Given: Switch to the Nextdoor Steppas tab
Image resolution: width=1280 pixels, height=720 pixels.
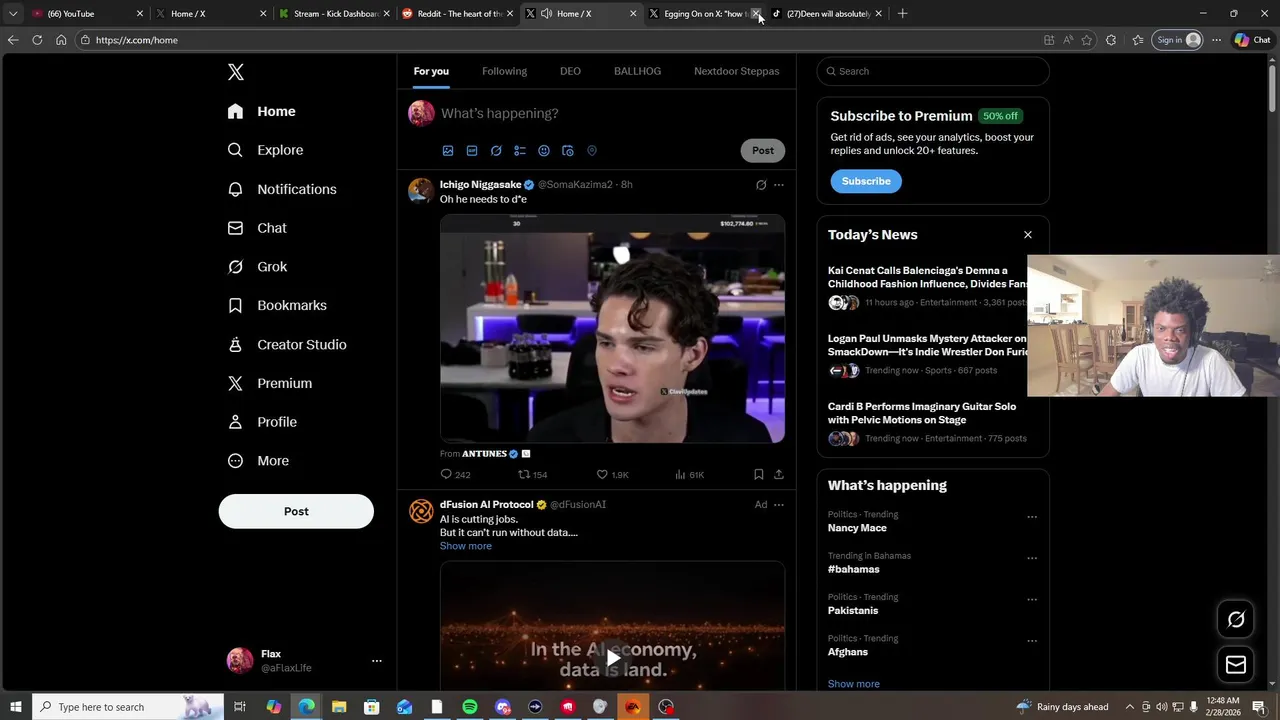Looking at the screenshot, I should click(736, 71).
